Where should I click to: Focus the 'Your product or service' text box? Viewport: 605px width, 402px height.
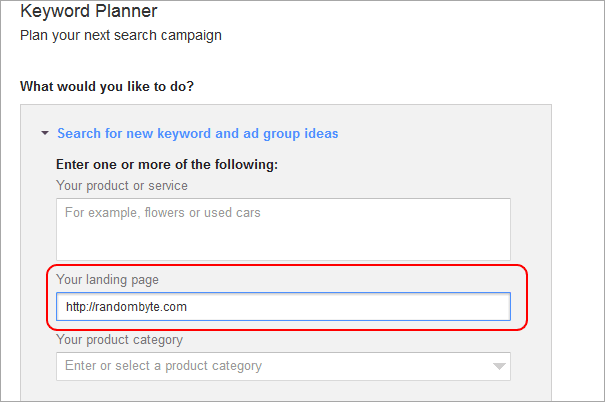(x=283, y=229)
